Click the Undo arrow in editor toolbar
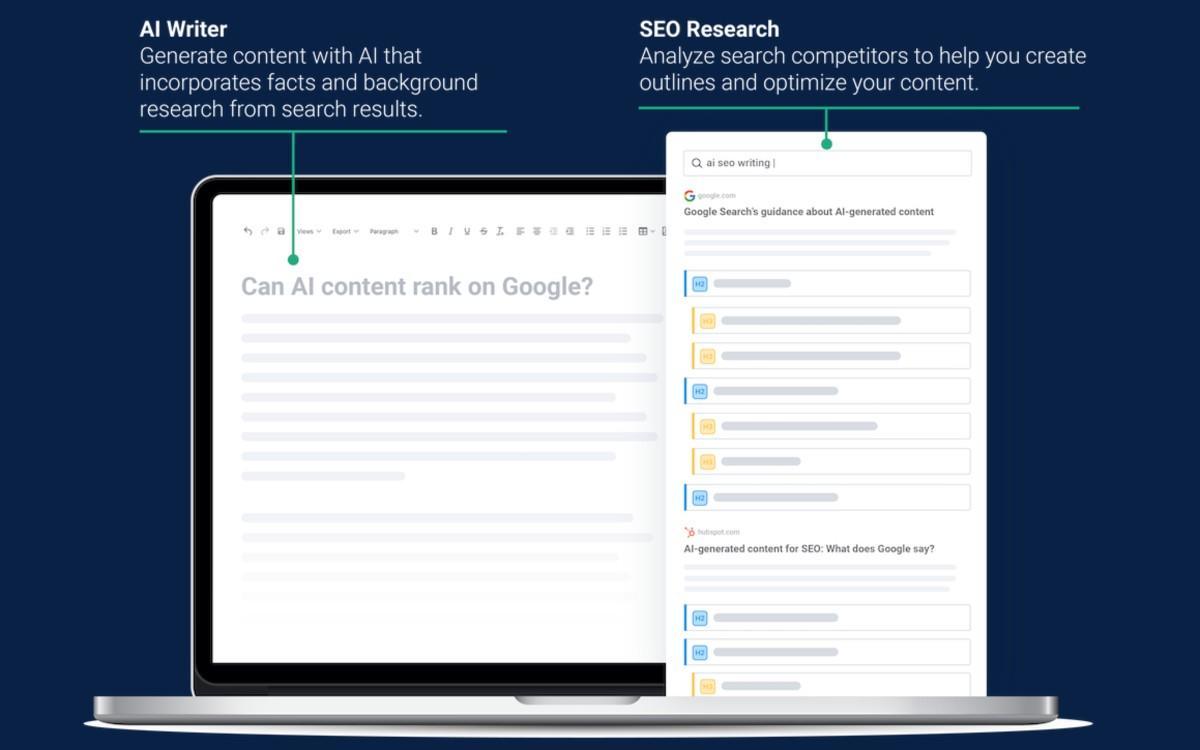This screenshot has width=1200, height=750. coord(248,231)
